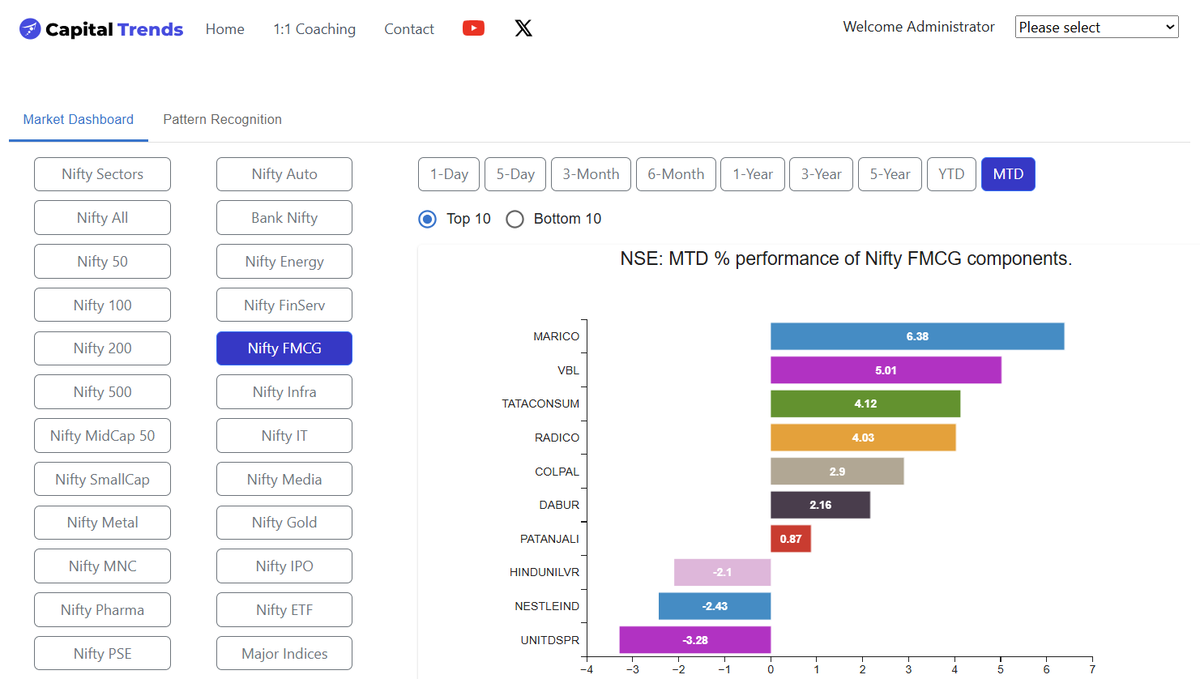Image resolution: width=1200 pixels, height=679 pixels.
Task: Choose the Nifty 100 button
Action: point(102,305)
